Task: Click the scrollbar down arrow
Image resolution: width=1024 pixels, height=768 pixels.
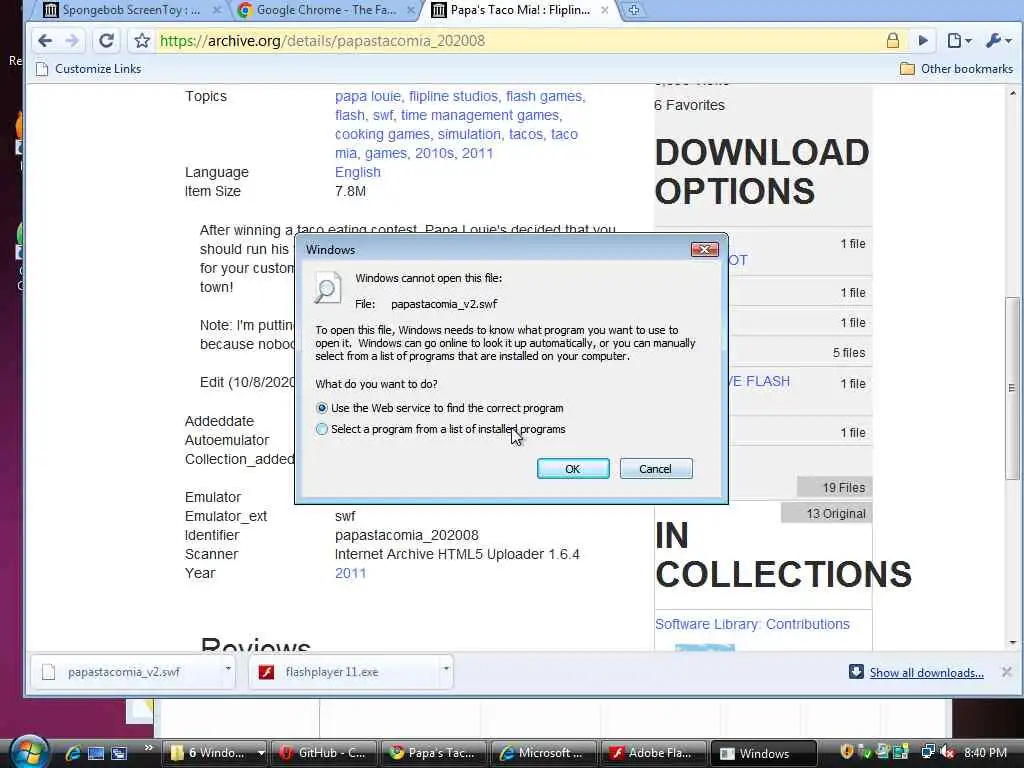Action: pos(1012,643)
